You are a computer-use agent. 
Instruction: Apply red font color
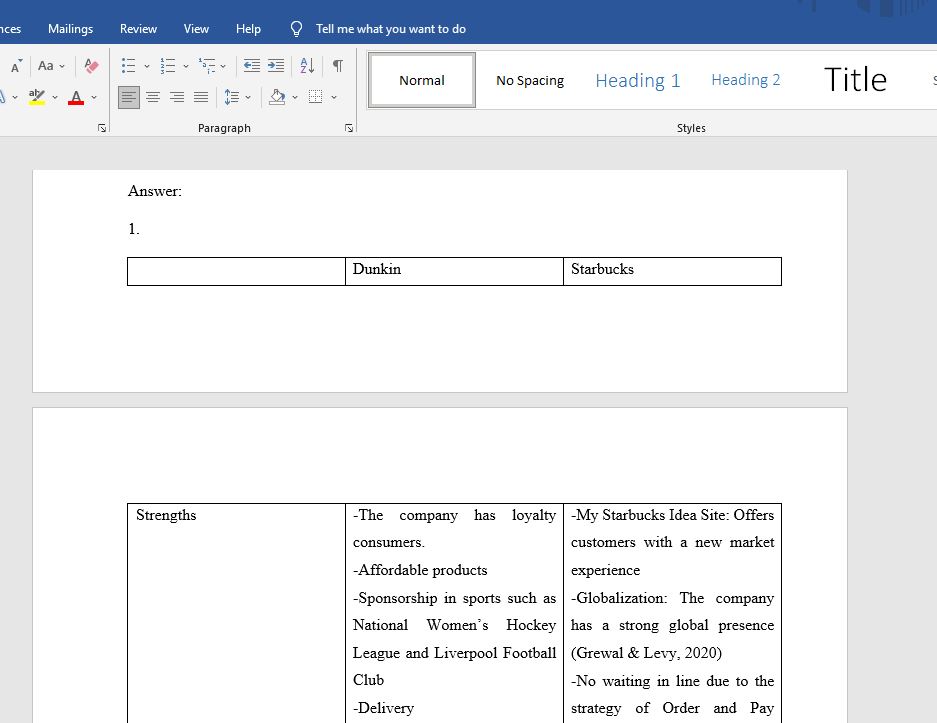coord(76,97)
